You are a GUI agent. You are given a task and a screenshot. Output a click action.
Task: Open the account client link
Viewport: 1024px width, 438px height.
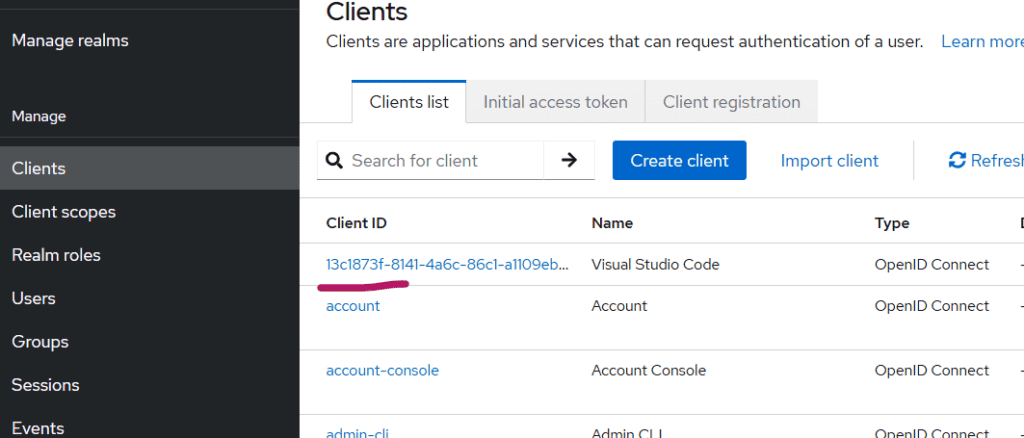[353, 305]
